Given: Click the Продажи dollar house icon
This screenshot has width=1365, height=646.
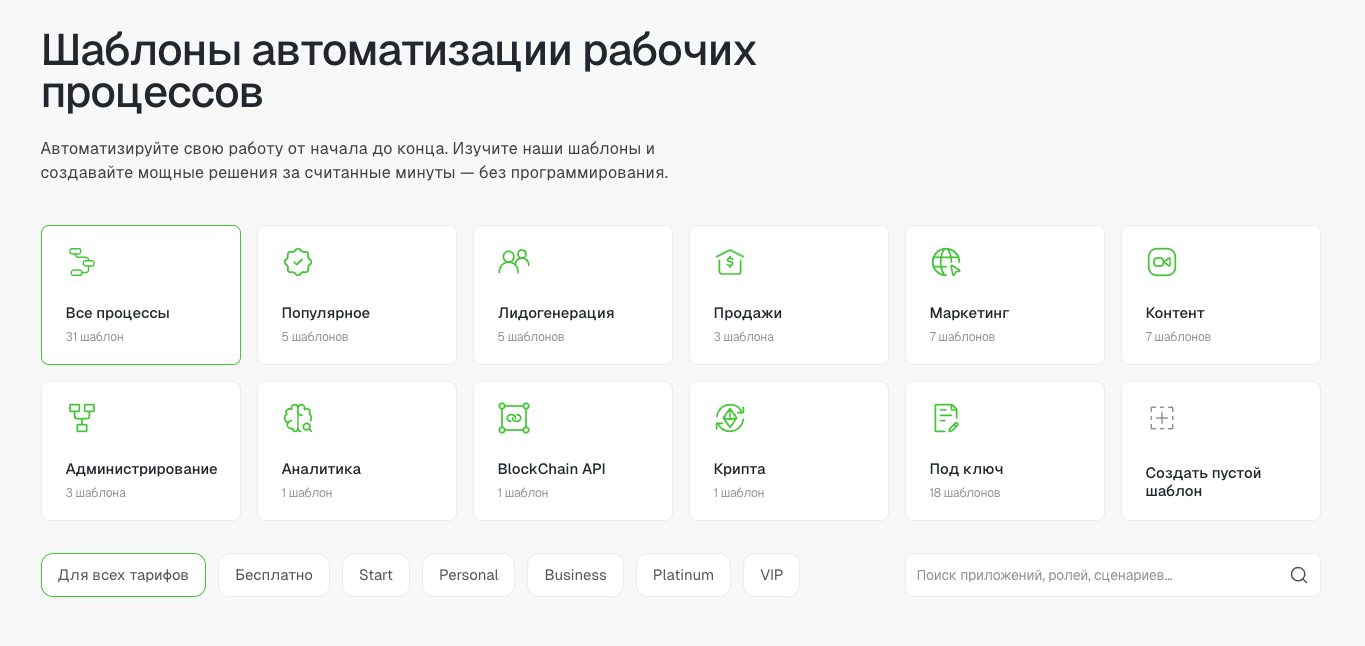Looking at the screenshot, I should 730,262.
